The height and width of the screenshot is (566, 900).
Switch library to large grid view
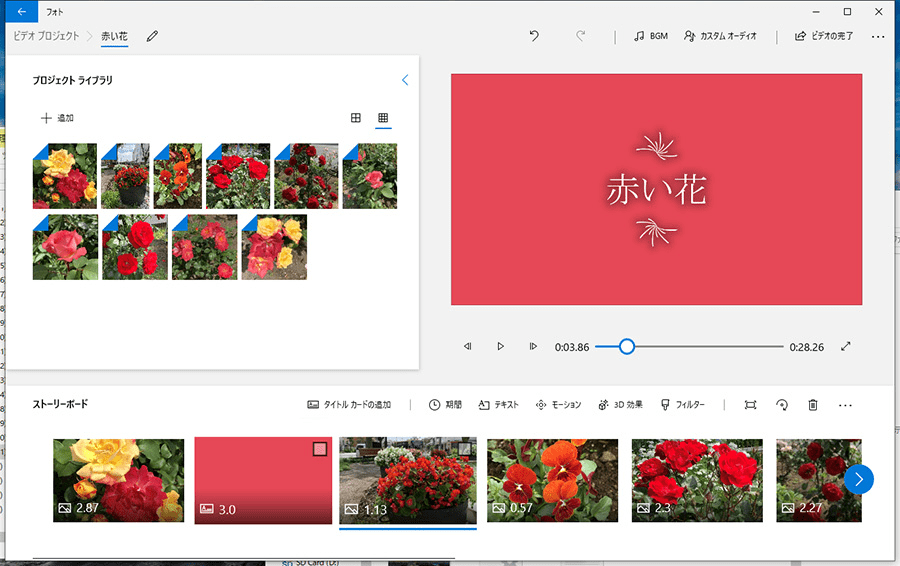[355, 118]
